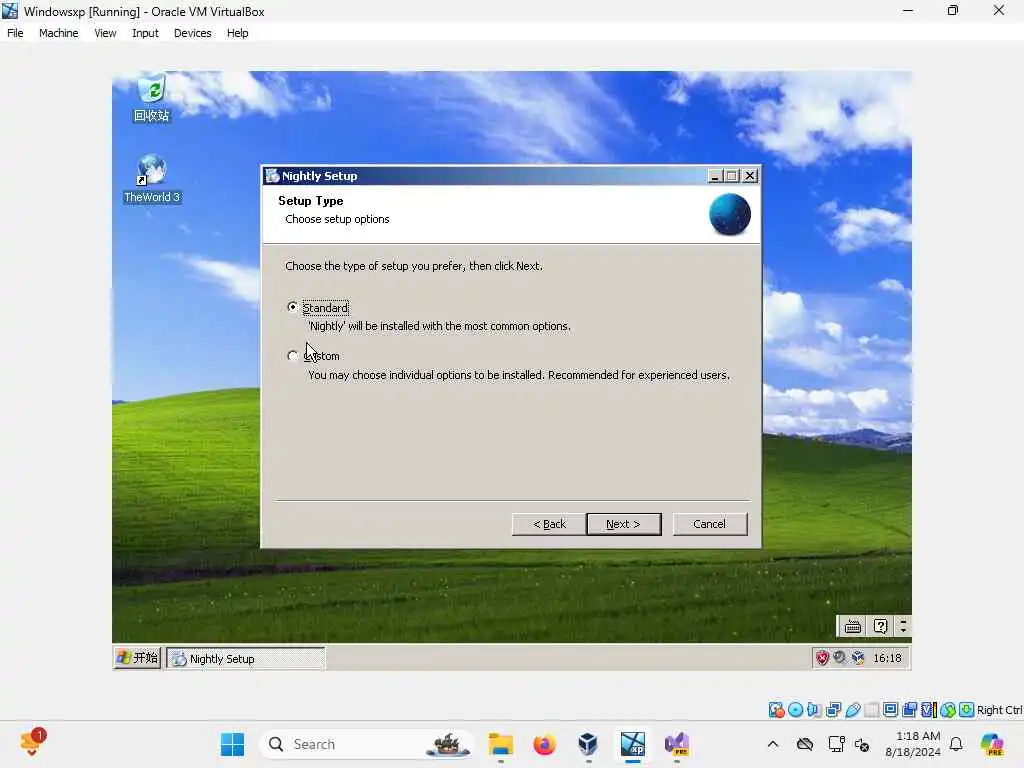Open the View menu
The image size is (1024, 768).
(x=105, y=33)
